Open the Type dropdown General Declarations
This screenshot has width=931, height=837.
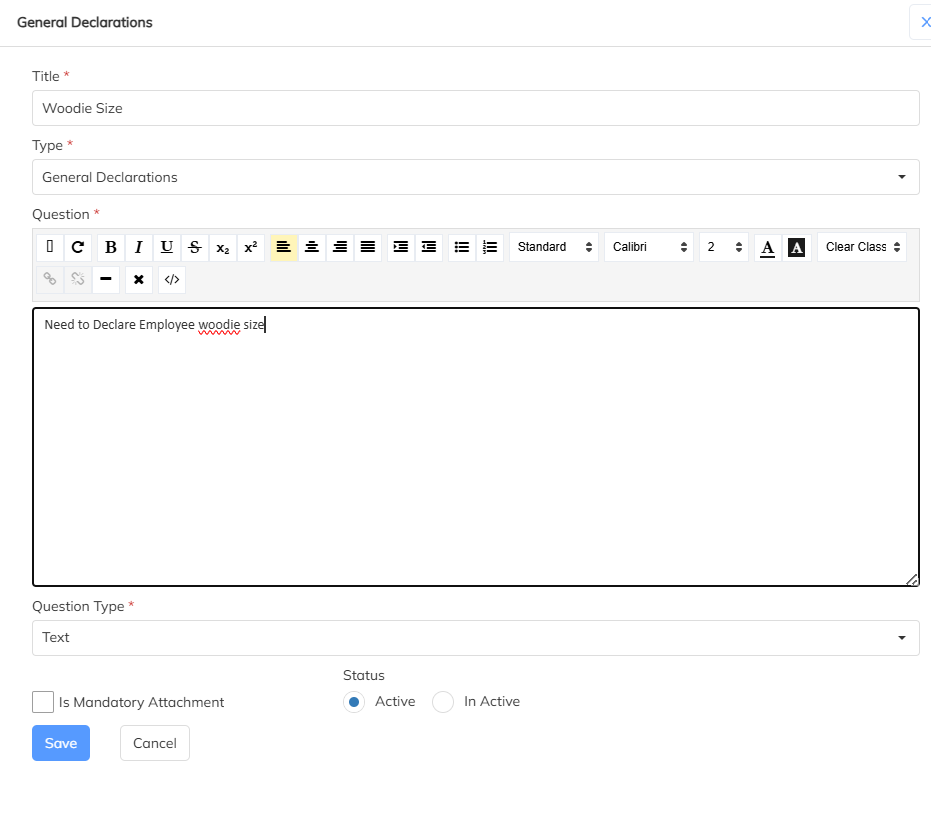click(x=476, y=177)
